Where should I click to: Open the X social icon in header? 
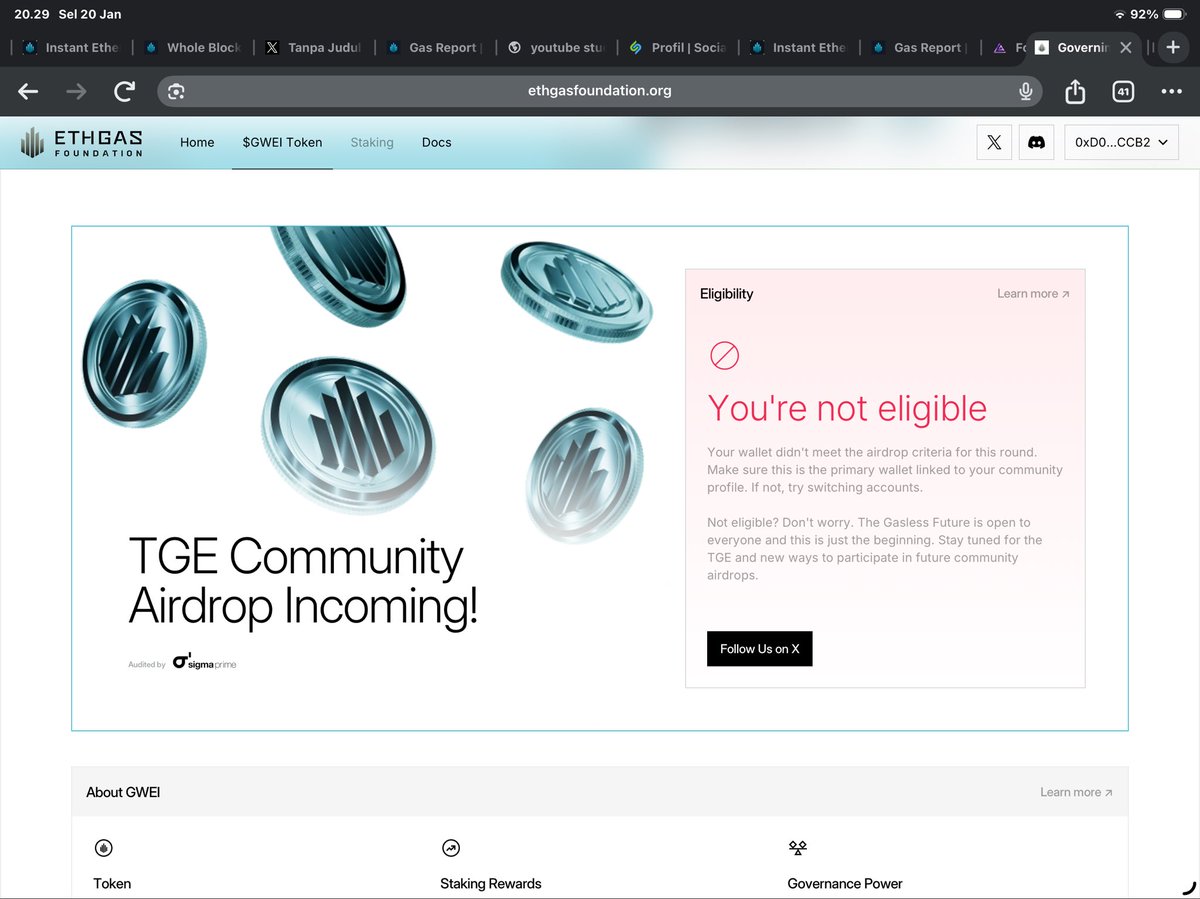coord(994,142)
